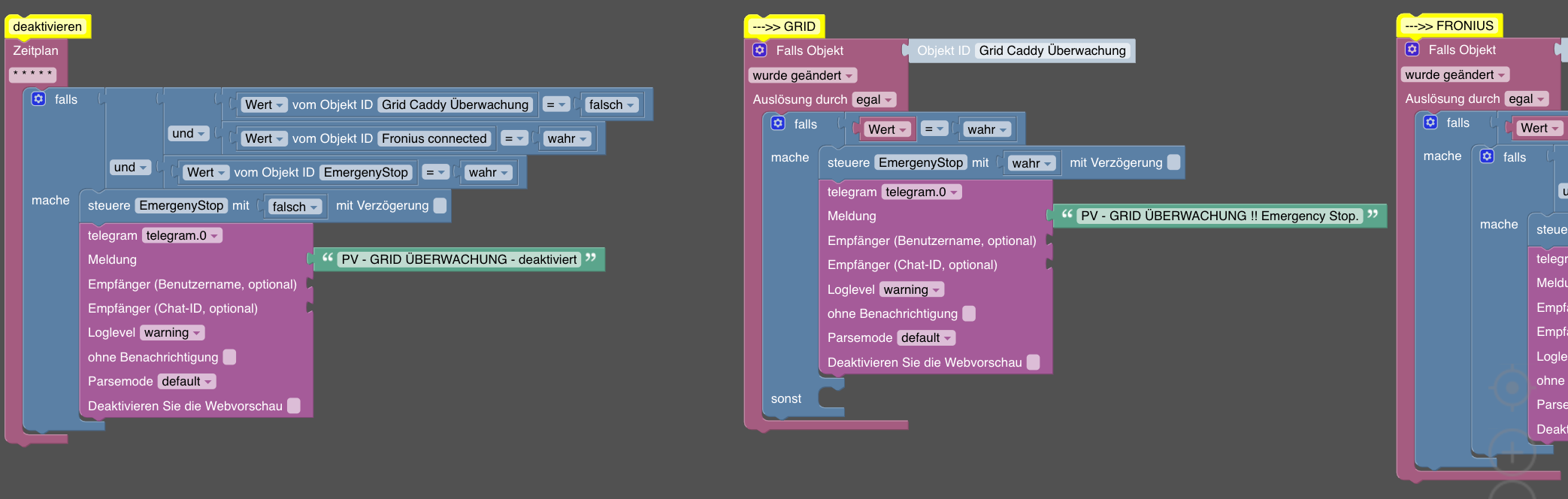Enable 'ohne Benachrichtigung' in the GRID telegram block
The image size is (1568, 499).
tap(969, 313)
